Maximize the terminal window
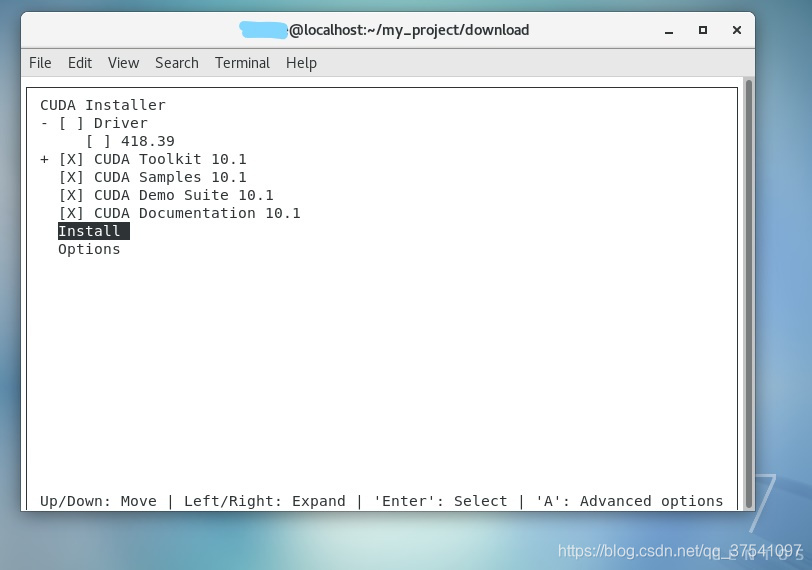This screenshot has width=812, height=570. pyautogui.click(x=703, y=30)
